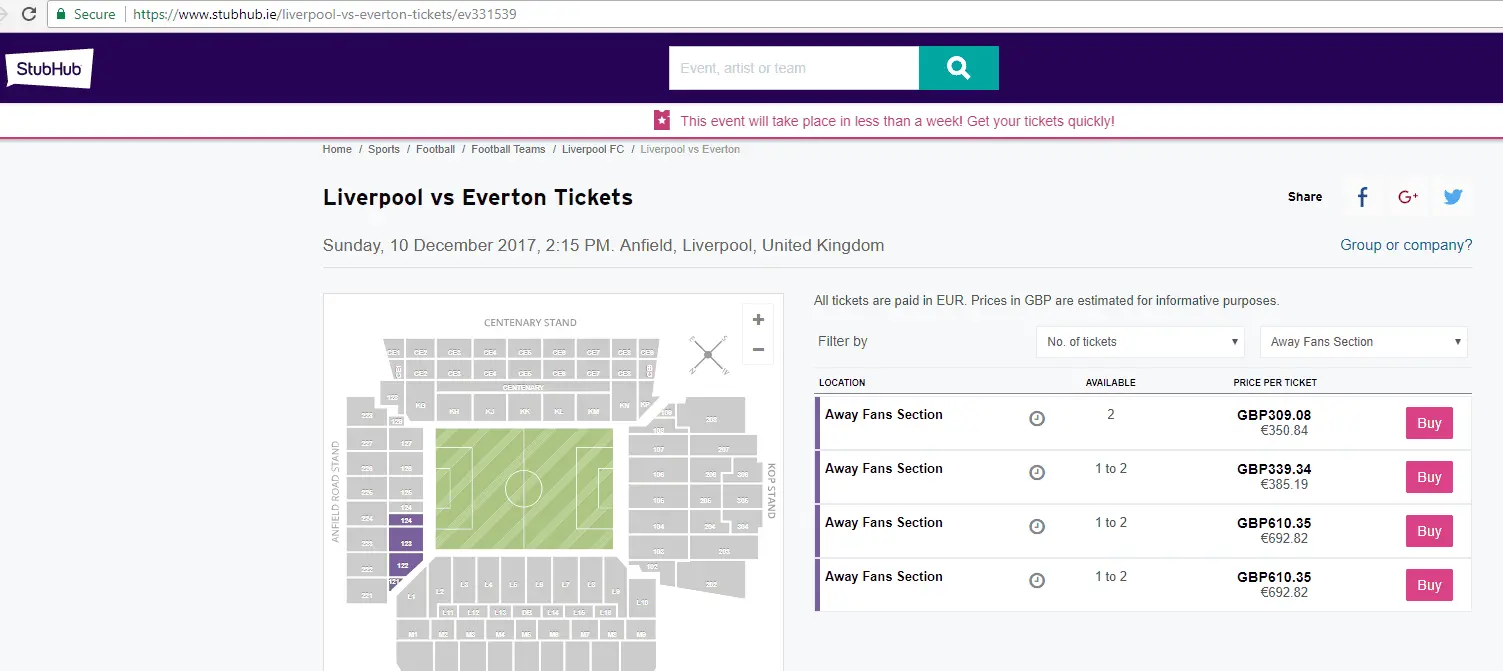This screenshot has width=1503, height=671.
Task: Open the Liverpool FC breadcrumb link
Action: pyautogui.click(x=592, y=149)
